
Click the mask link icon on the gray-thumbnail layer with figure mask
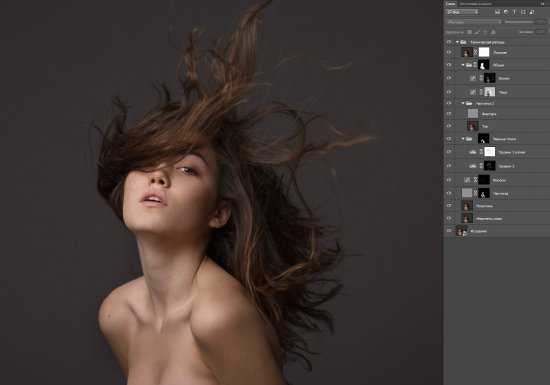click(476, 193)
